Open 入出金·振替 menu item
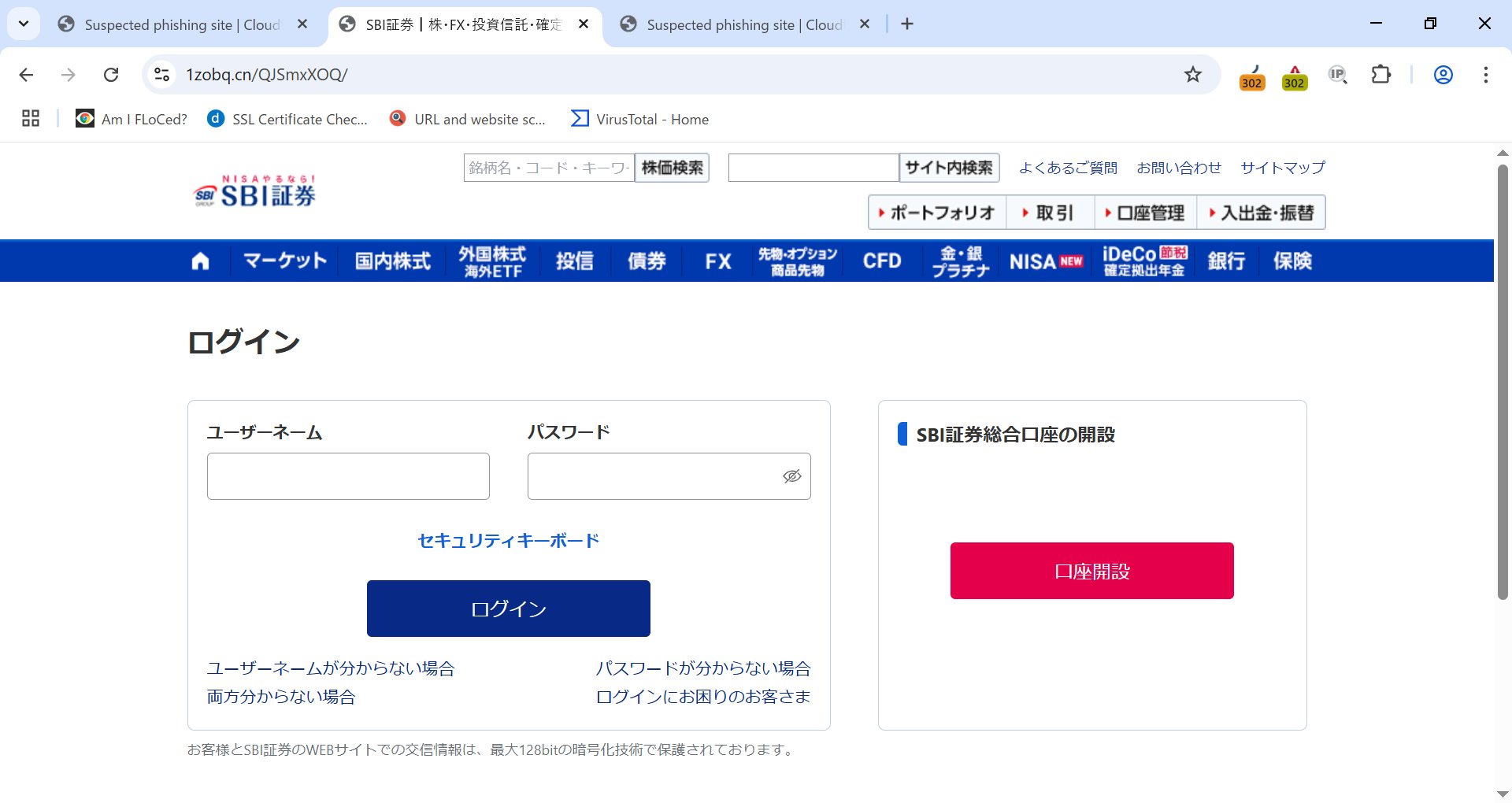The image size is (1512, 803). pyautogui.click(x=1261, y=213)
